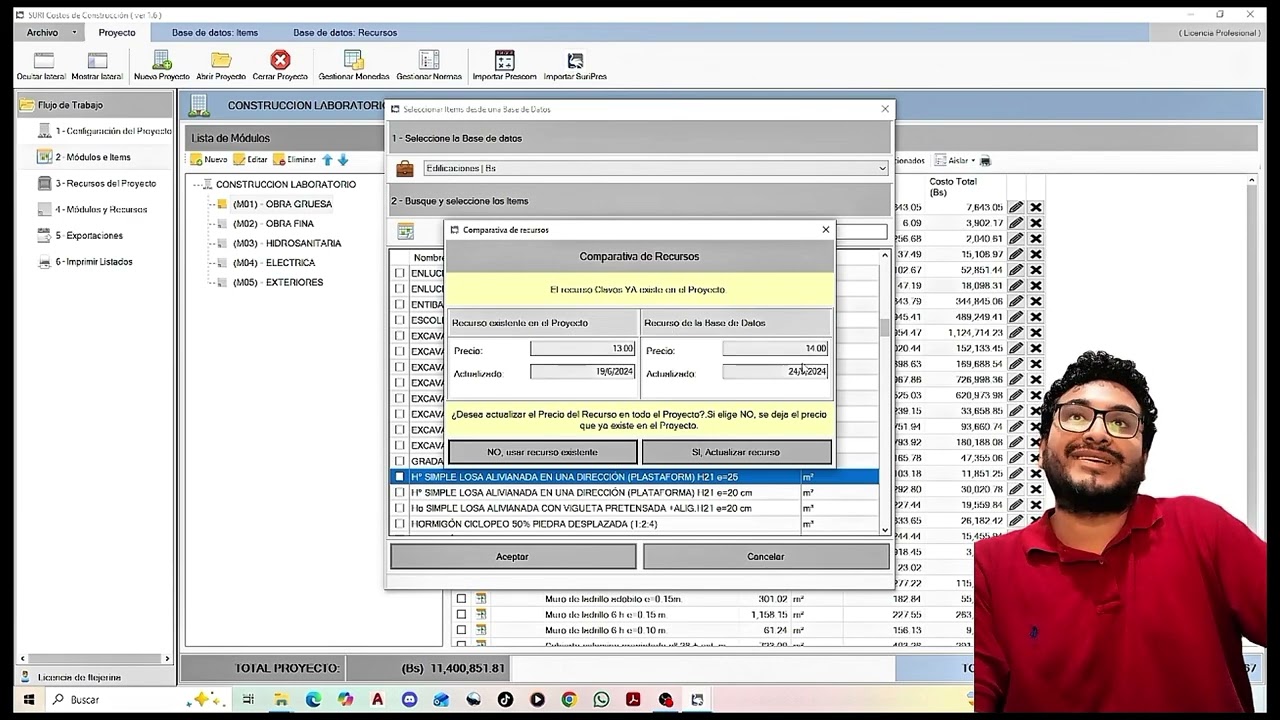
Task: Click NO, usar recurso existente
Action: (x=543, y=452)
